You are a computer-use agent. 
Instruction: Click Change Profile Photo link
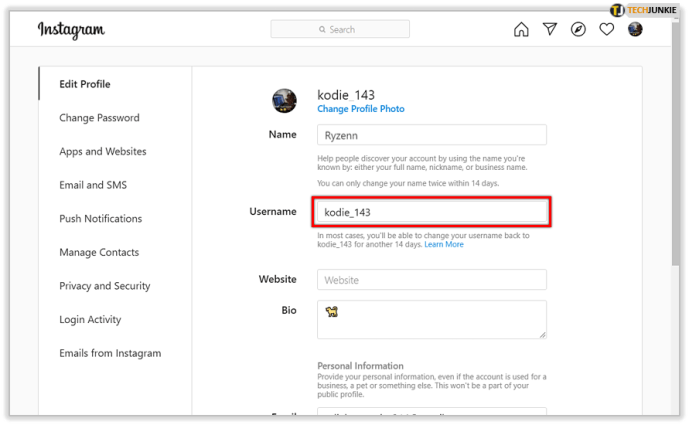tap(361, 109)
